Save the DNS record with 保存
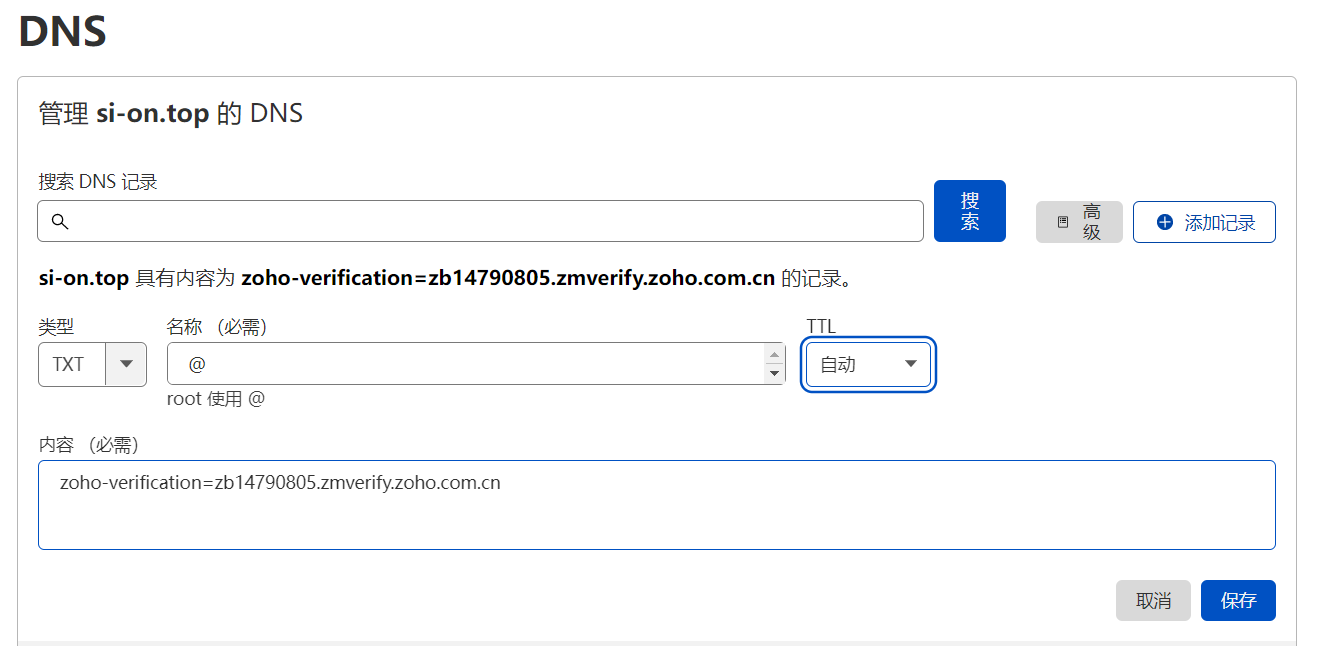The height and width of the screenshot is (646, 1326). pos(1238,600)
